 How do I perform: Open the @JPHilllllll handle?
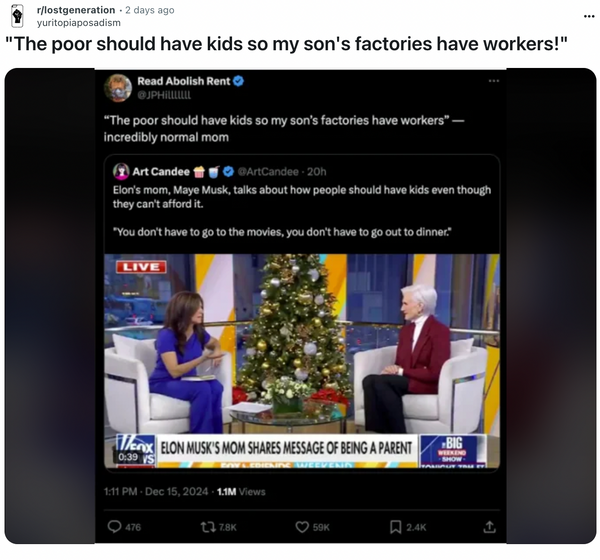point(164,95)
